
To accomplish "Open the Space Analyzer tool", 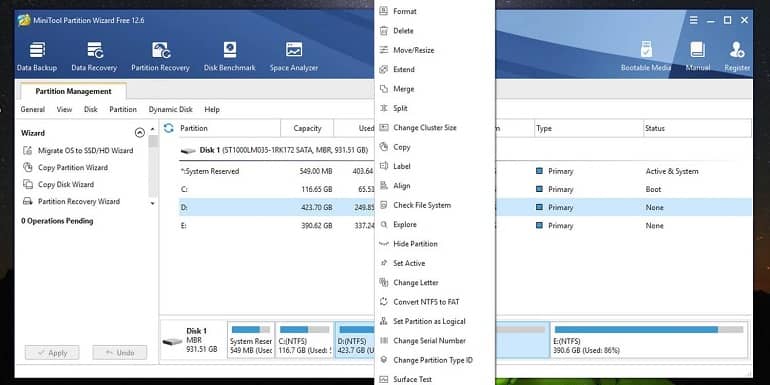I will coord(294,56).
